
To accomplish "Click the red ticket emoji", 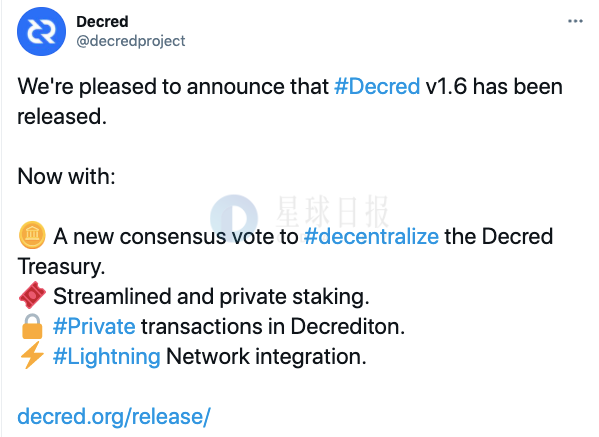I will click(x=32, y=295).
